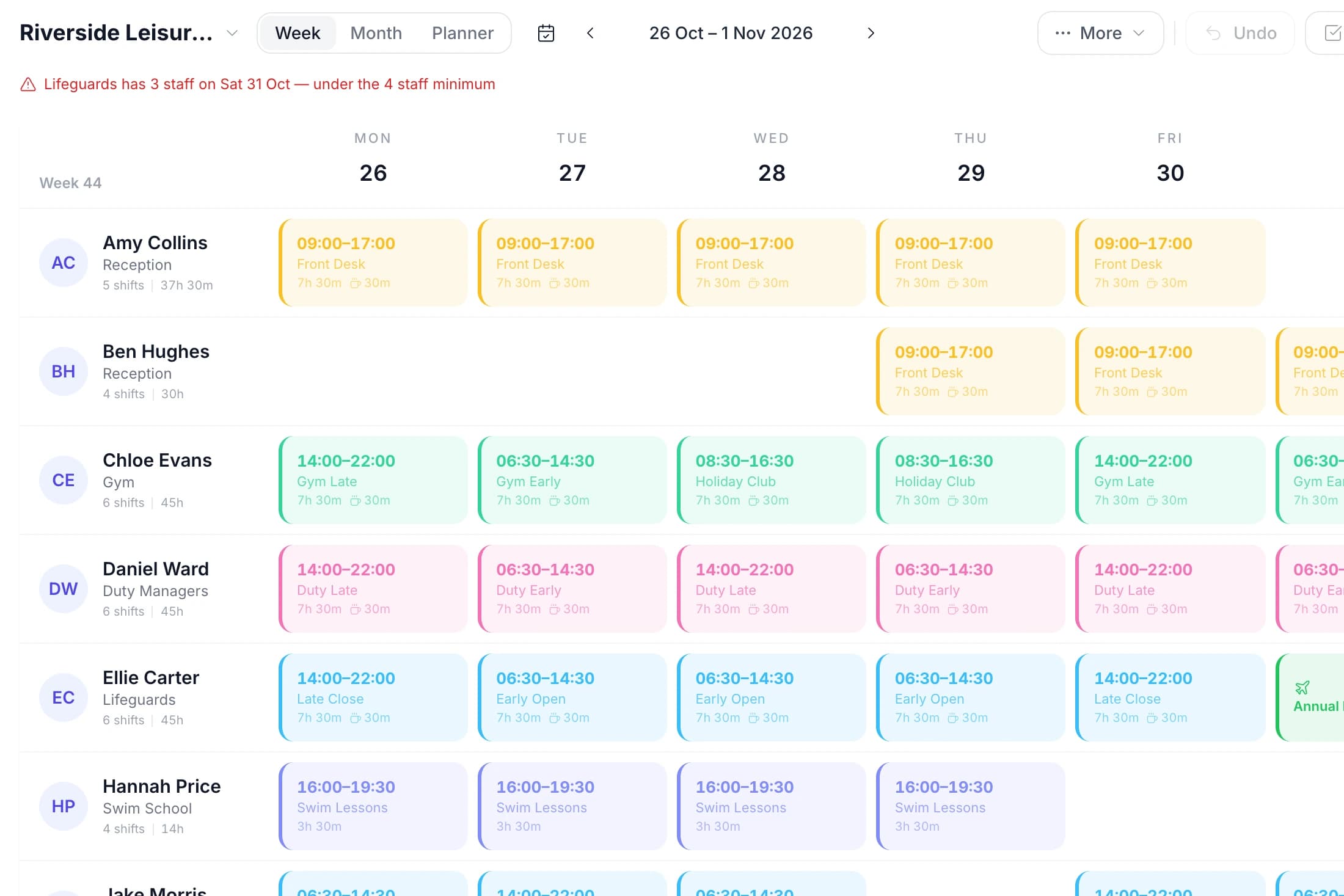Screen dimensions: 1344x896
Task: Click the checkbox icon button right of Undo
Action: 1332,33
